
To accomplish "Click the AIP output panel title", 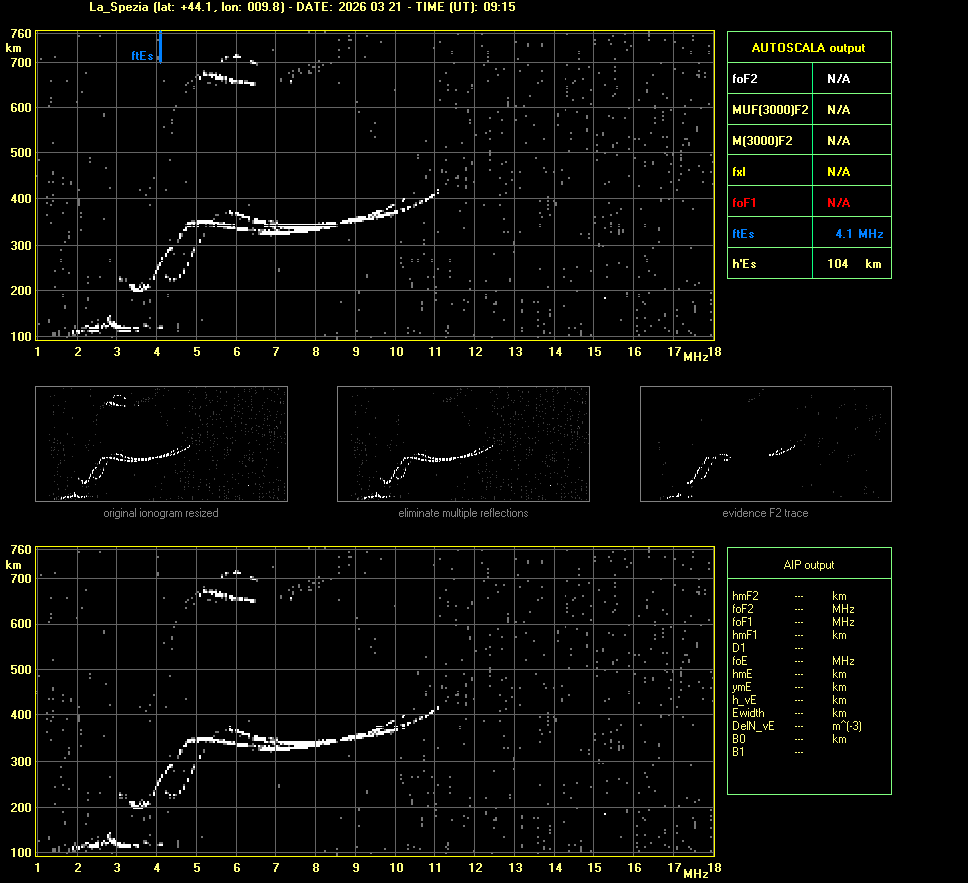I will point(808,565).
